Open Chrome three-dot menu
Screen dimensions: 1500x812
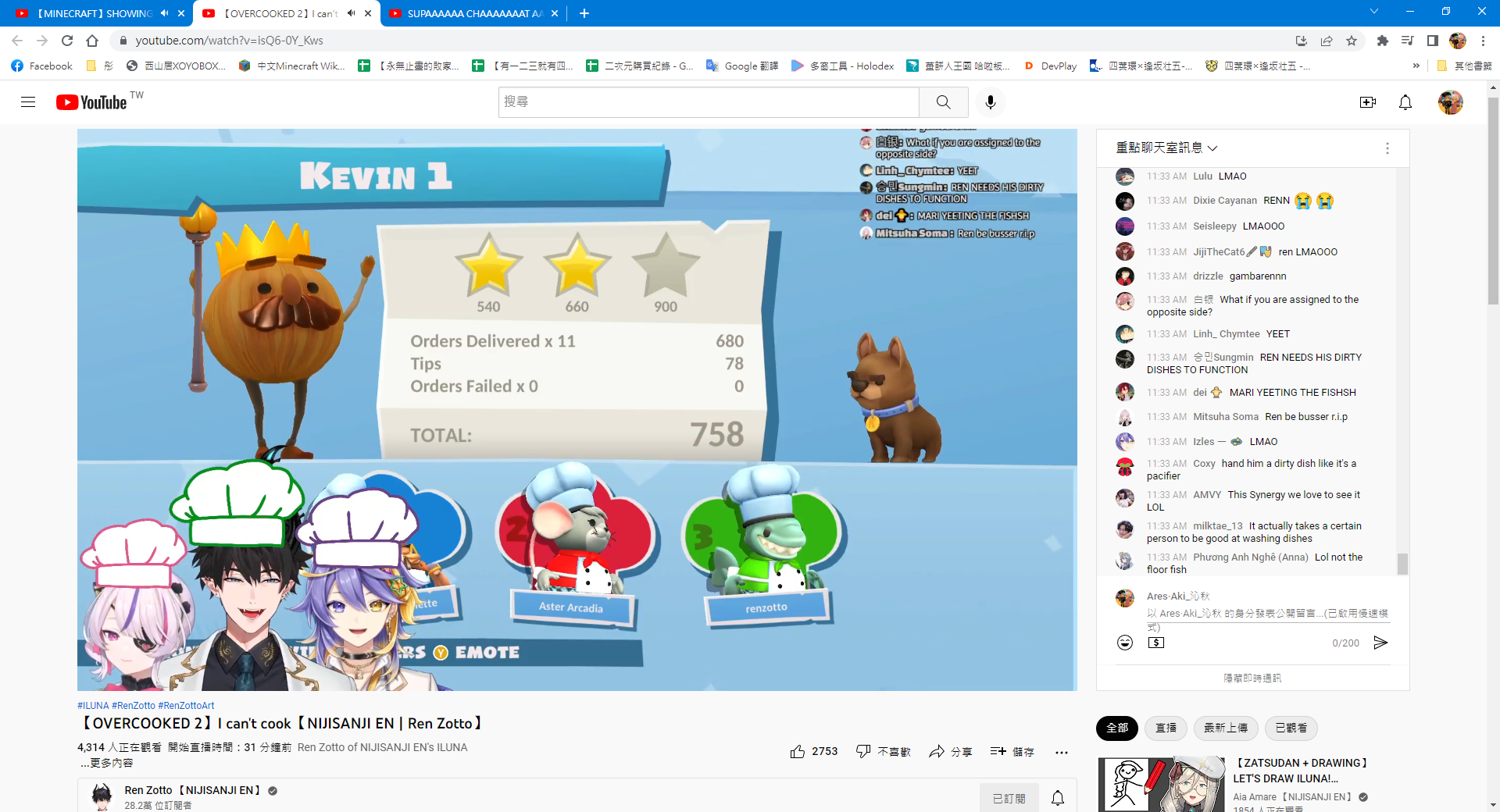click(x=1483, y=41)
